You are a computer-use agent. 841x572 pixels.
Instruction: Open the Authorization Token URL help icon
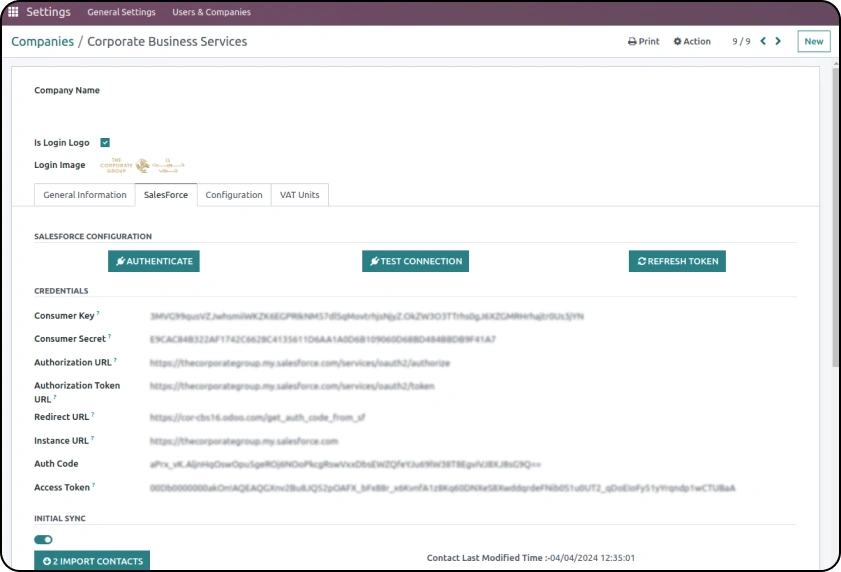click(x=55, y=398)
